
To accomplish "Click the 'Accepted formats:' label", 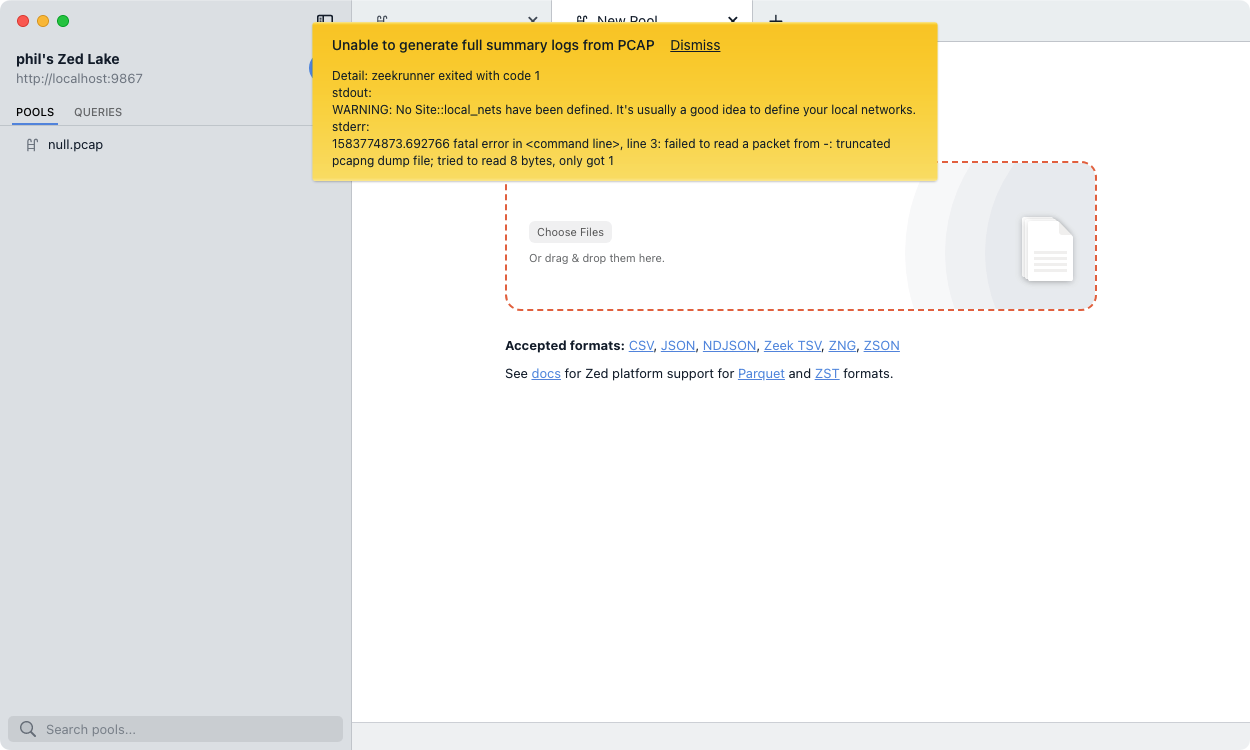I will coord(565,346).
